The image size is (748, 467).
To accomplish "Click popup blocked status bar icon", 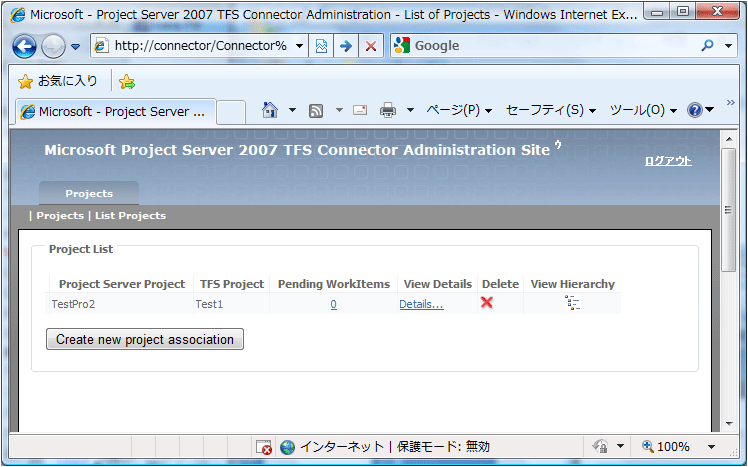I will click(x=263, y=447).
